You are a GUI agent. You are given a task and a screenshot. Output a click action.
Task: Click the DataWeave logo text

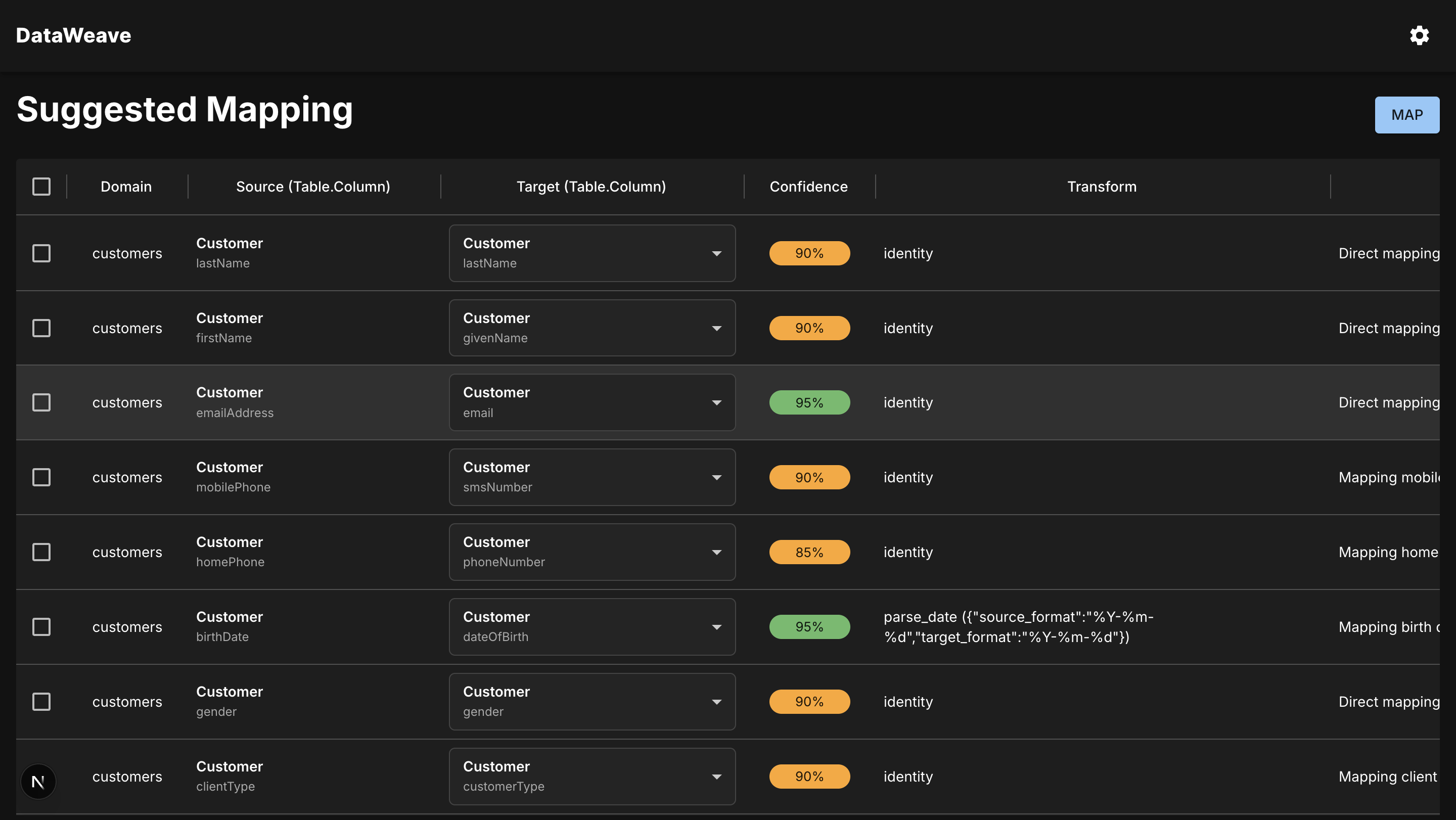(x=73, y=35)
